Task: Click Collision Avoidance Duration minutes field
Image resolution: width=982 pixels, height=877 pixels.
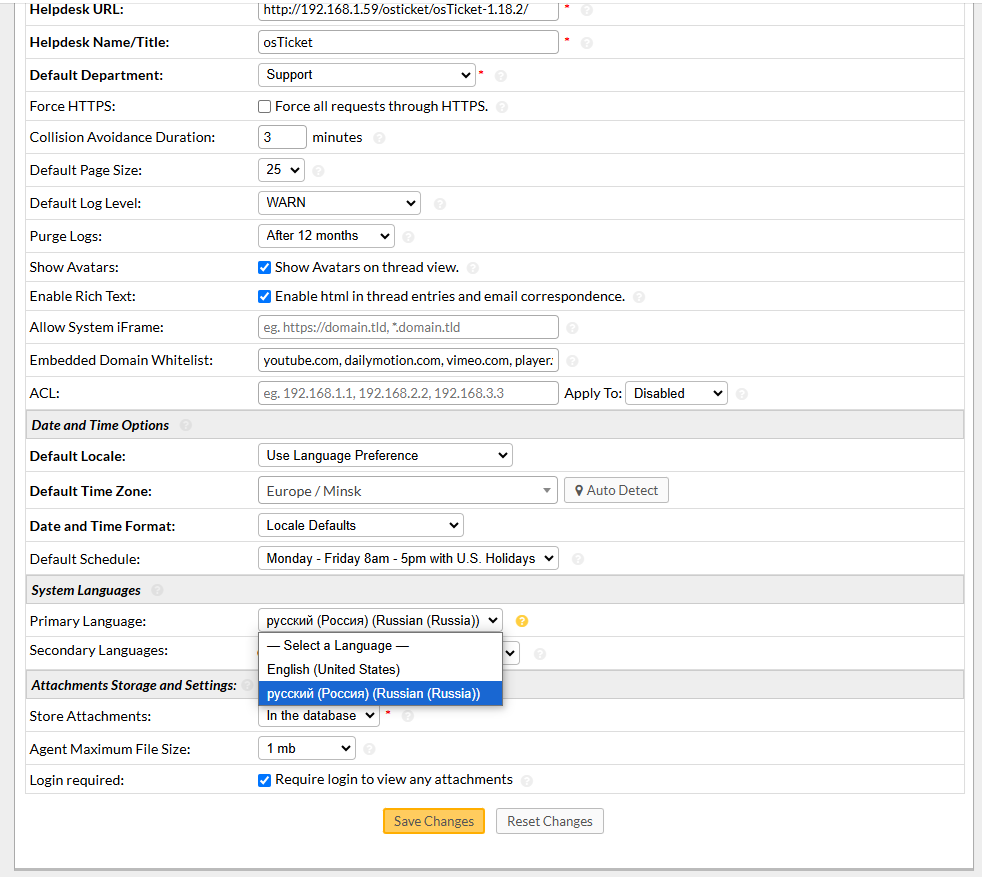Action: (x=282, y=138)
